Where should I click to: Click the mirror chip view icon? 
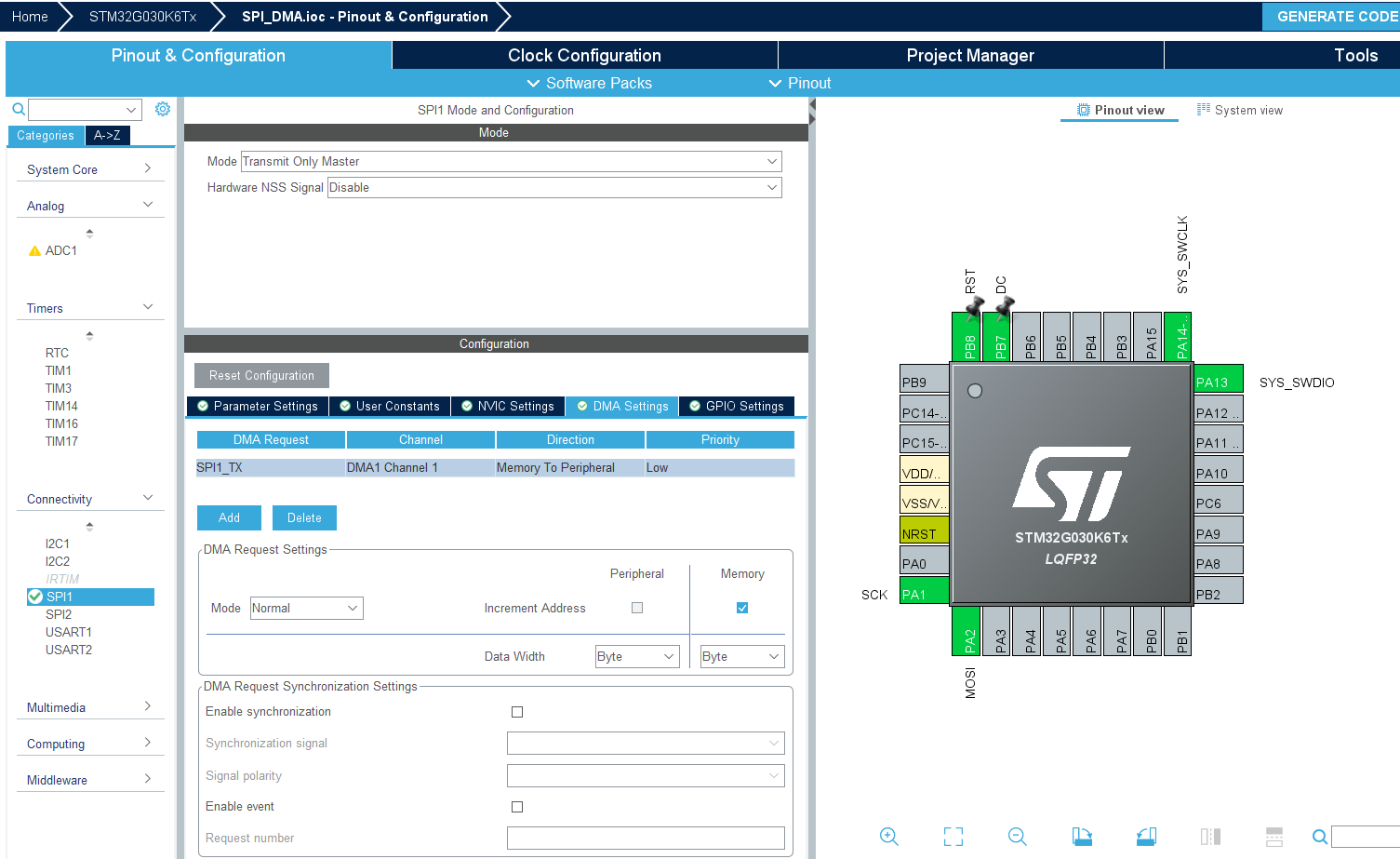tap(1210, 837)
